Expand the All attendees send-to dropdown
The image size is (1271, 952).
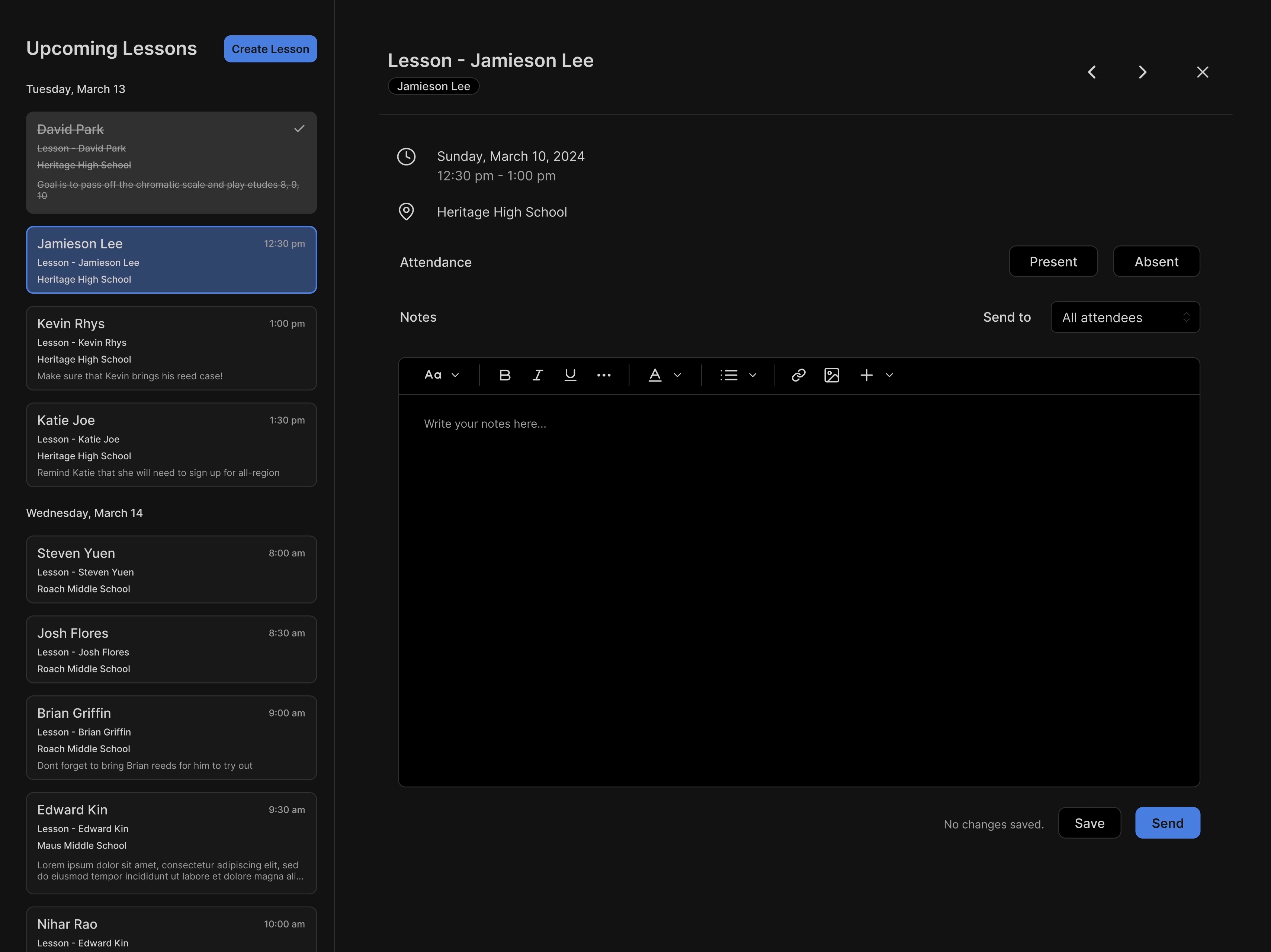[1124, 317]
